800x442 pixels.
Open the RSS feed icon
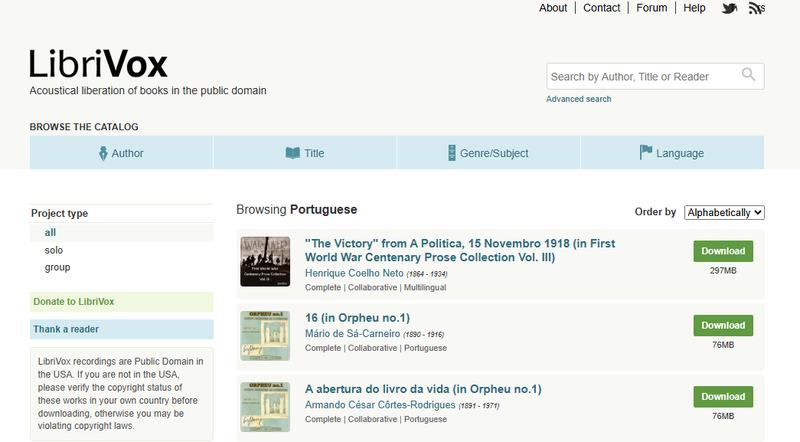757,9
